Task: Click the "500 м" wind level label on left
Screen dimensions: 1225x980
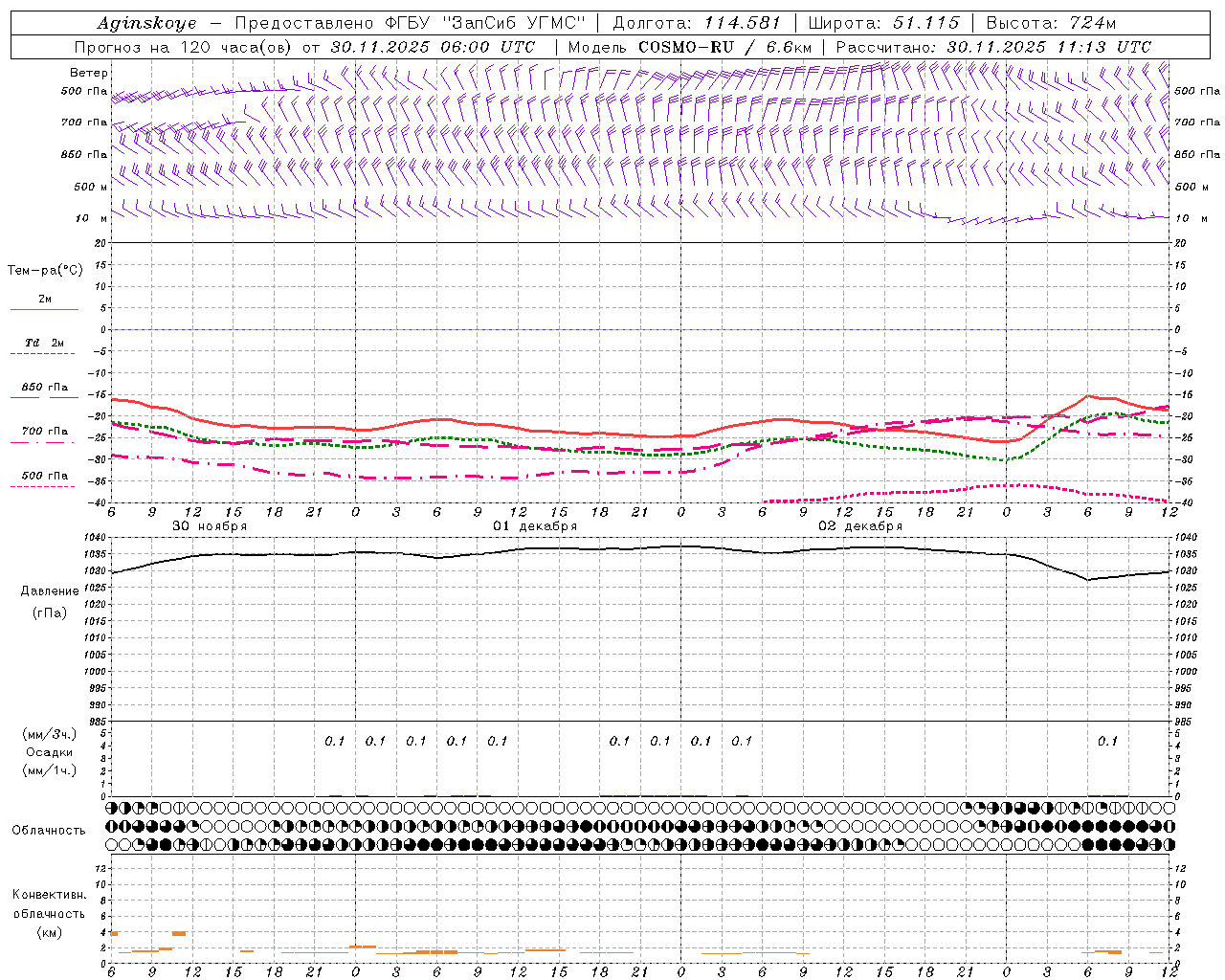Action: click(x=90, y=187)
